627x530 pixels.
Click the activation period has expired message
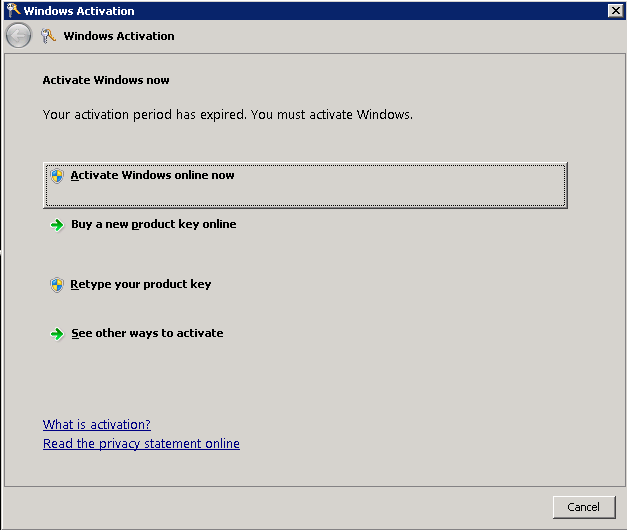click(x=228, y=115)
